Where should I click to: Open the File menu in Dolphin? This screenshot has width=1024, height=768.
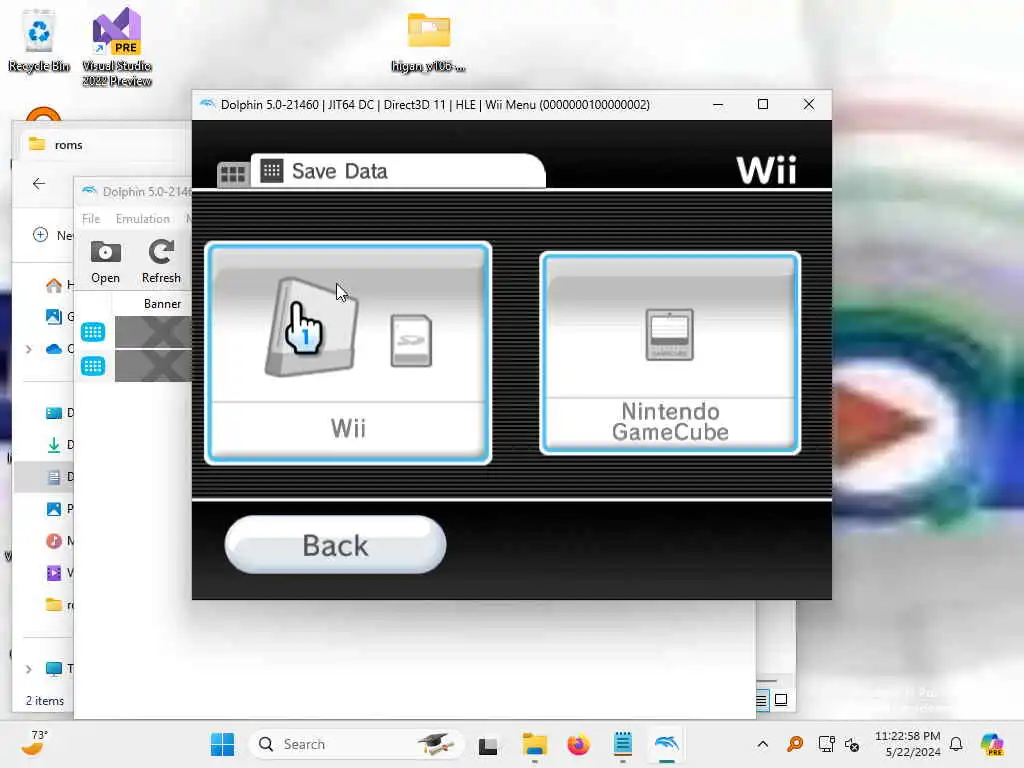pos(91,219)
